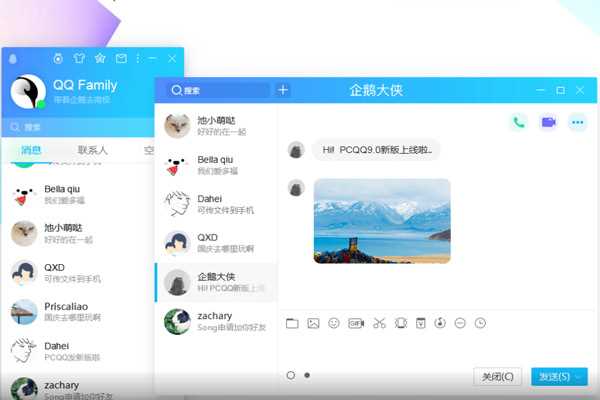
Task: Open the QZone camera icon in QQ Family header
Action: click(x=58, y=58)
